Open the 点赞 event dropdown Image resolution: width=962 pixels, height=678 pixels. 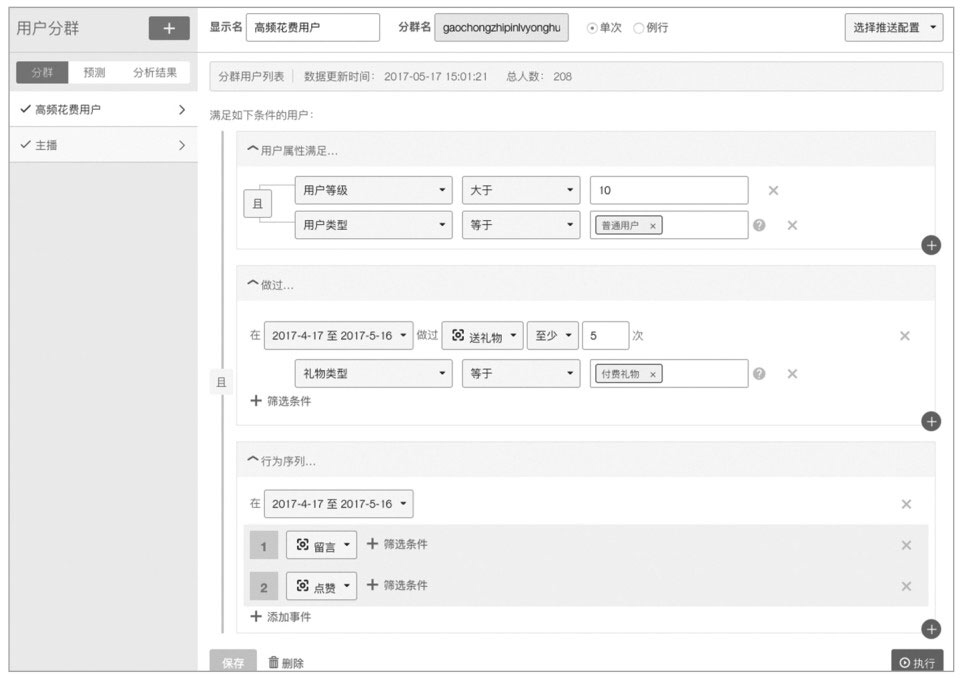pyautogui.click(x=321, y=586)
